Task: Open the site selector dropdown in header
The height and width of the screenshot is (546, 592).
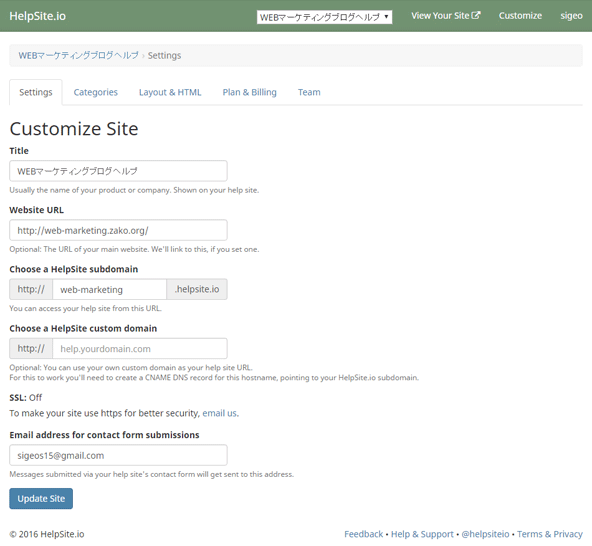Action: (324, 17)
